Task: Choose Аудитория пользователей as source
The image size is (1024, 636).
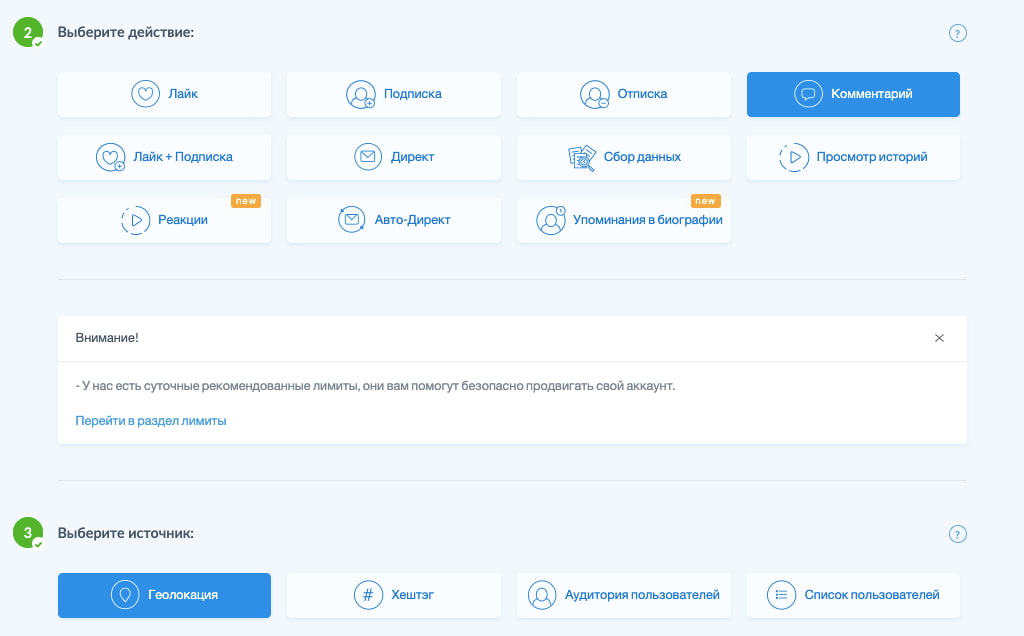Action: click(623, 595)
